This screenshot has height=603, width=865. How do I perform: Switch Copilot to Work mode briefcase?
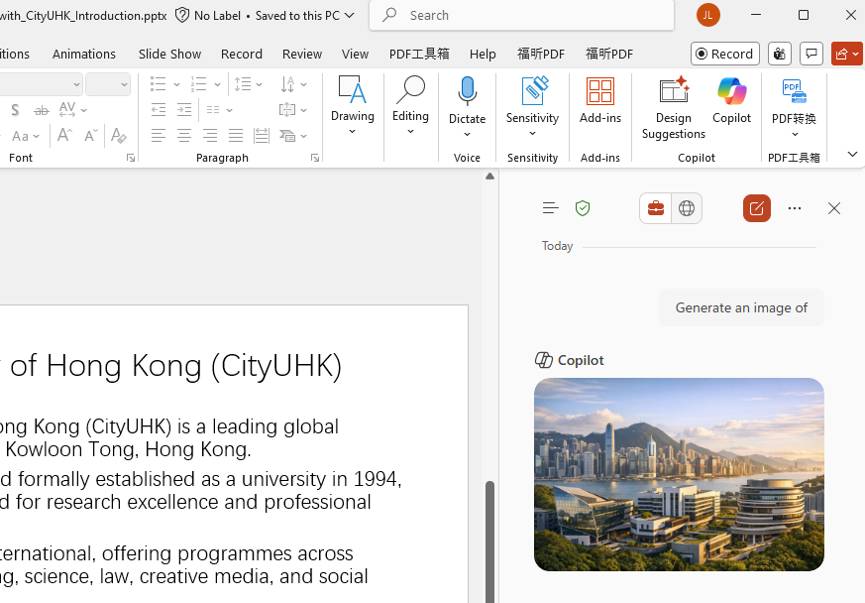[656, 208]
